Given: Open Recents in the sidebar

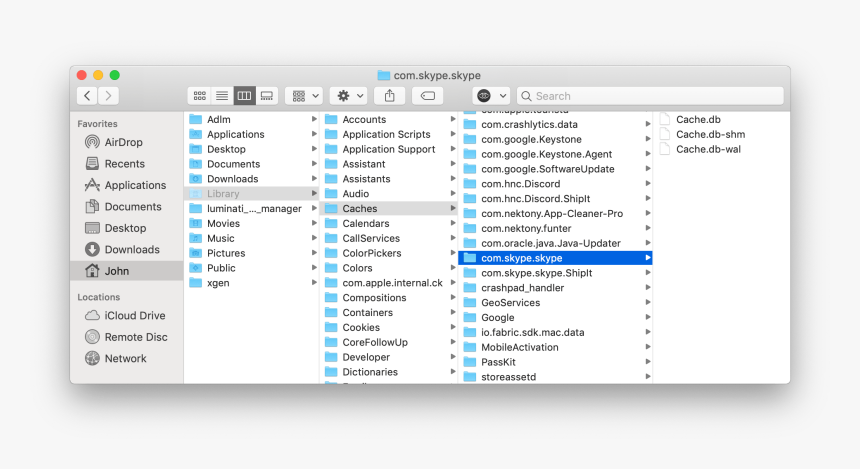Looking at the screenshot, I should (126, 163).
